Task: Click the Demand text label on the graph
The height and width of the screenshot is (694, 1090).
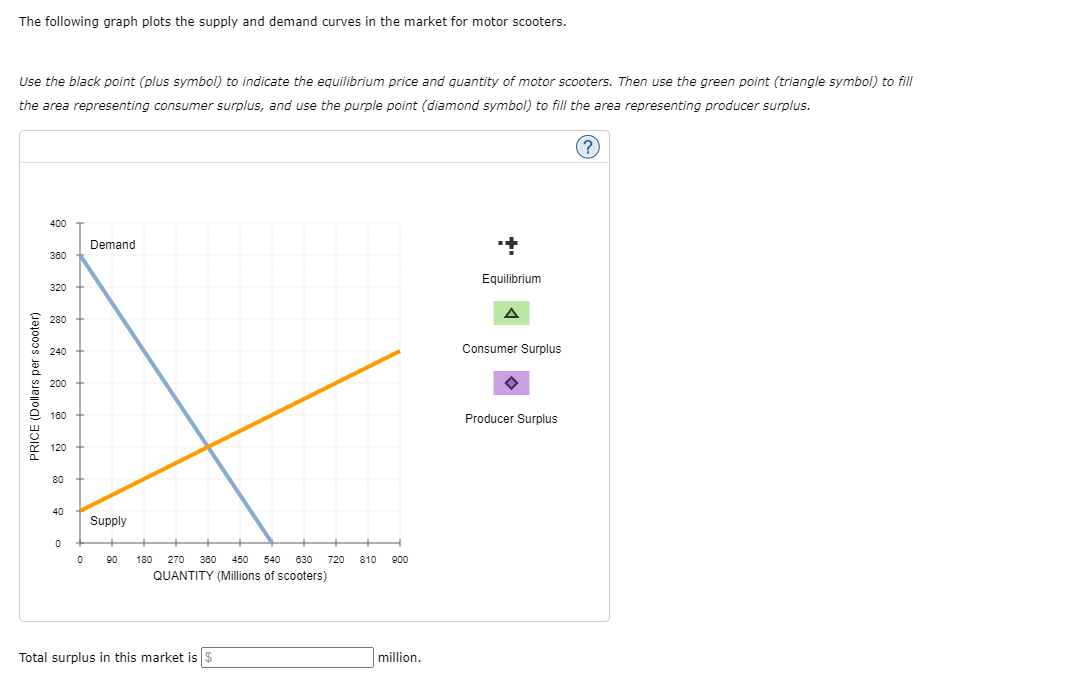Action: [112, 244]
